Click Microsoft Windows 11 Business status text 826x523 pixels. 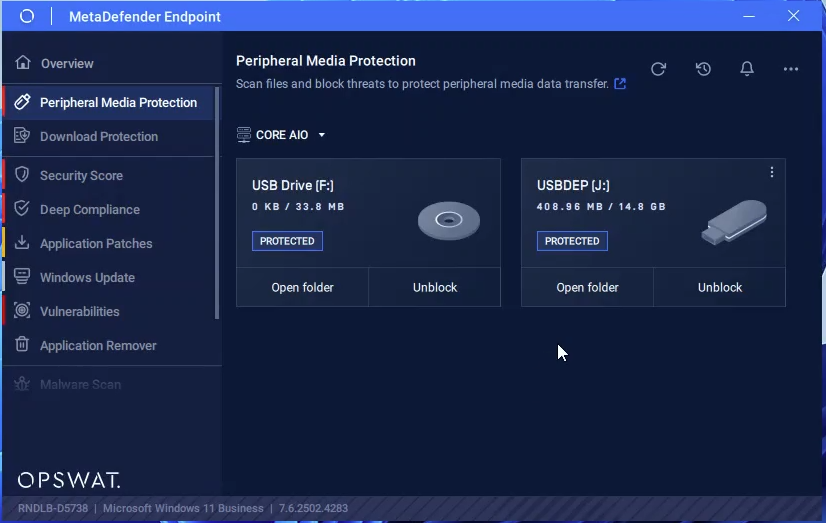(183, 508)
